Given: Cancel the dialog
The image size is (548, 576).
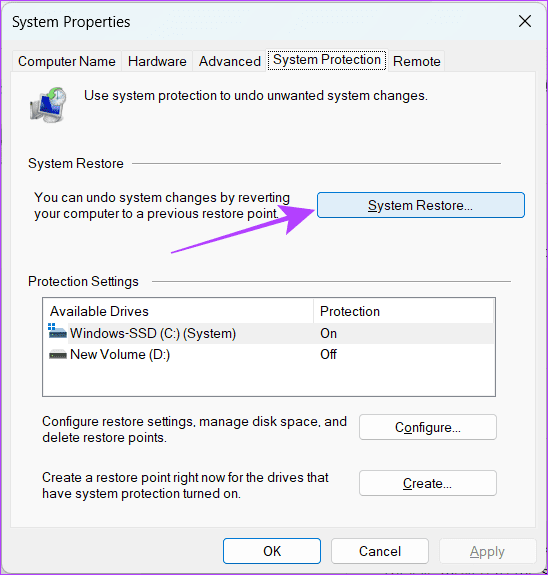Looking at the screenshot, I should tap(380, 551).
